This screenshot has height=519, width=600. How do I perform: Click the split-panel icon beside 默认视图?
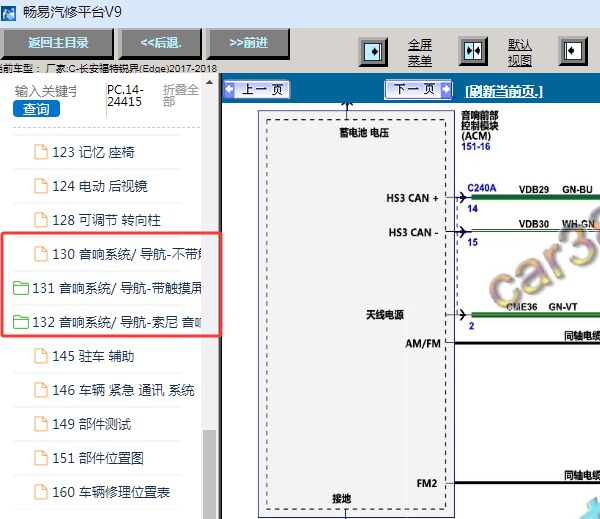[x=473, y=51]
